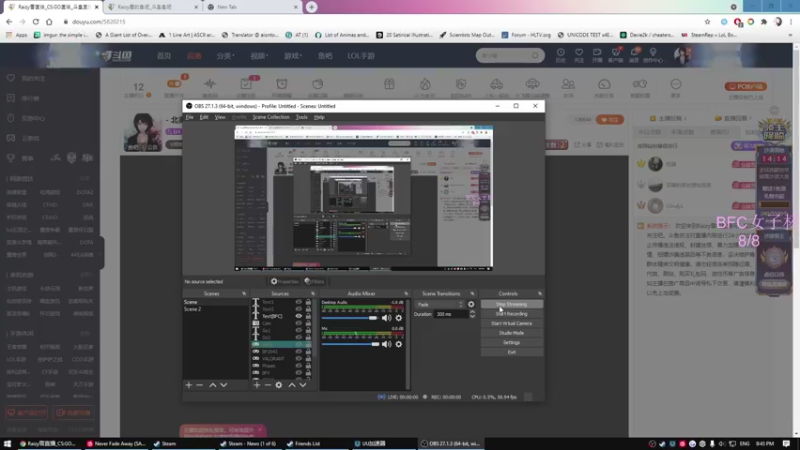800x450 pixels.
Task: Open OBS Settings from Controls
Action: pos(511,343)
